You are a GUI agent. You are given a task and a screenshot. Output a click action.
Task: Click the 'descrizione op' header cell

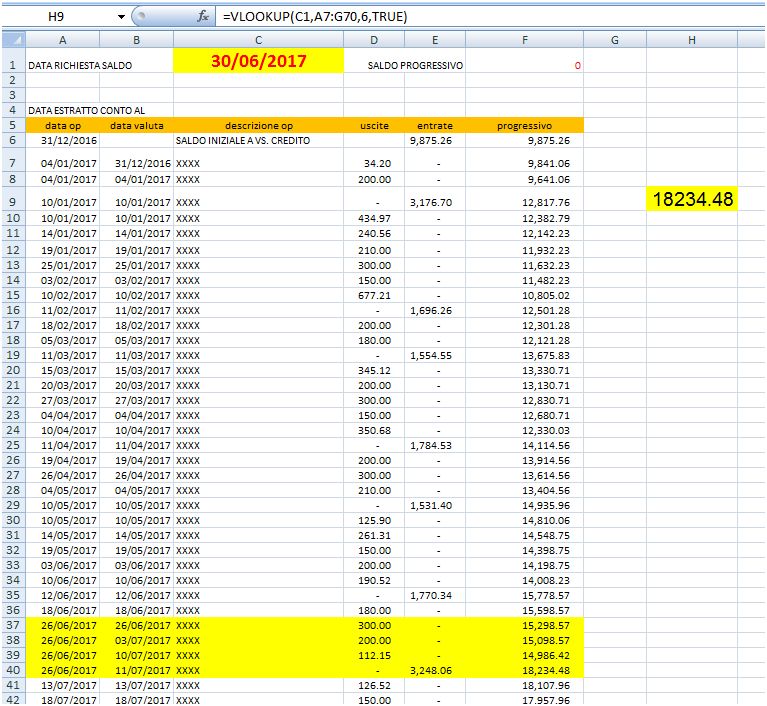click(258, 126)
